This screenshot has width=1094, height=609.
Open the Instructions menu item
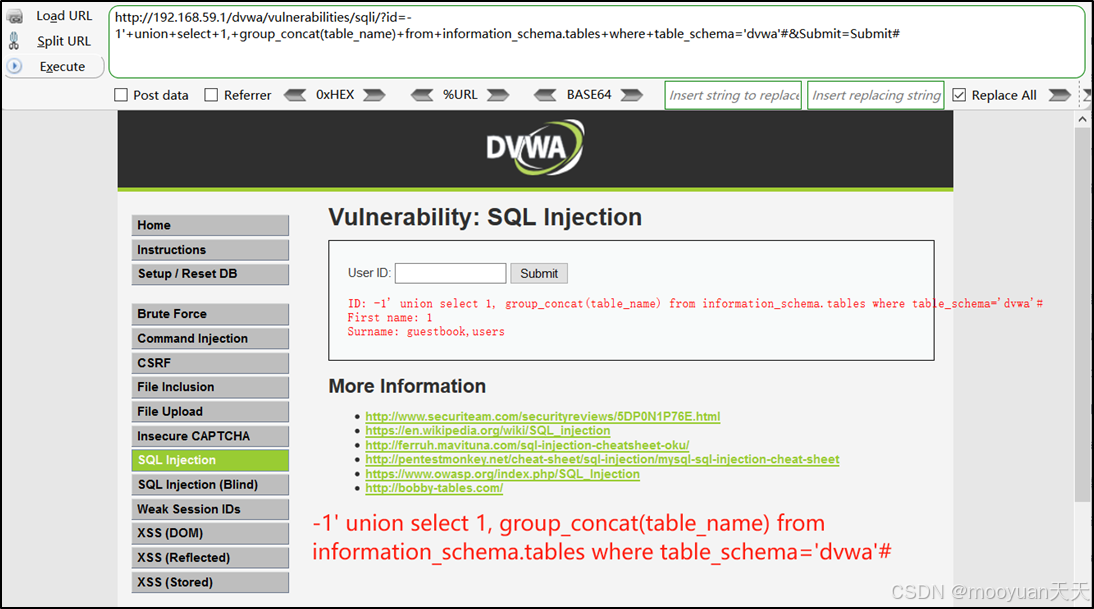(210, 250)
